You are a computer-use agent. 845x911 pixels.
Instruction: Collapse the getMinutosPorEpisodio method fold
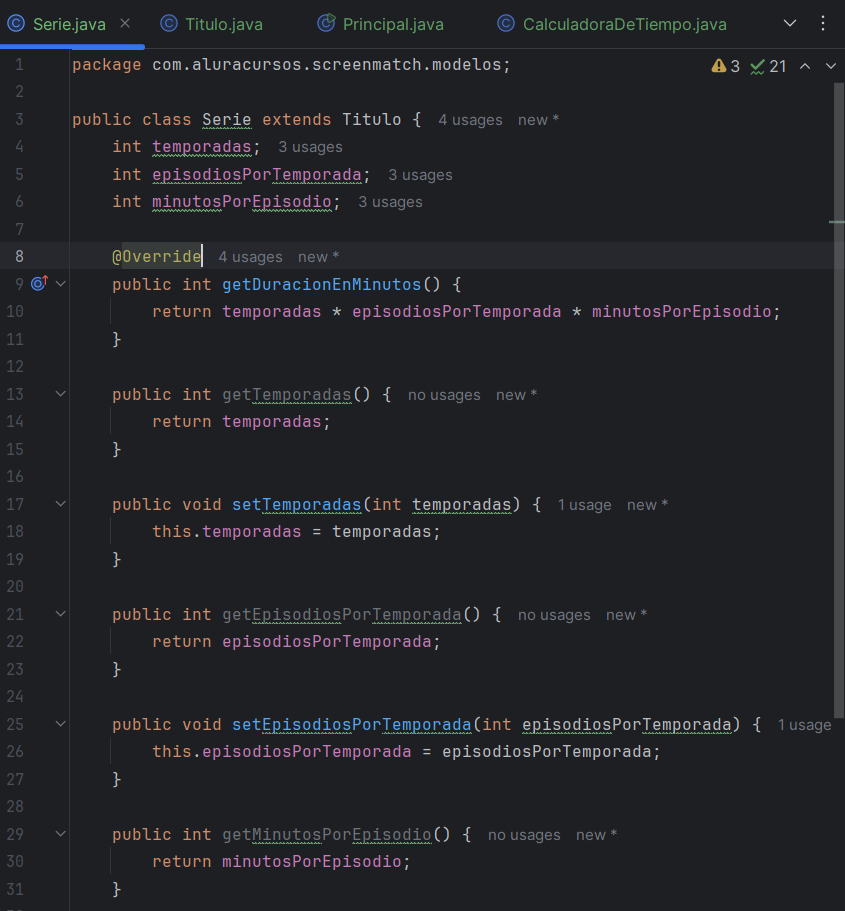pos(60,834)
